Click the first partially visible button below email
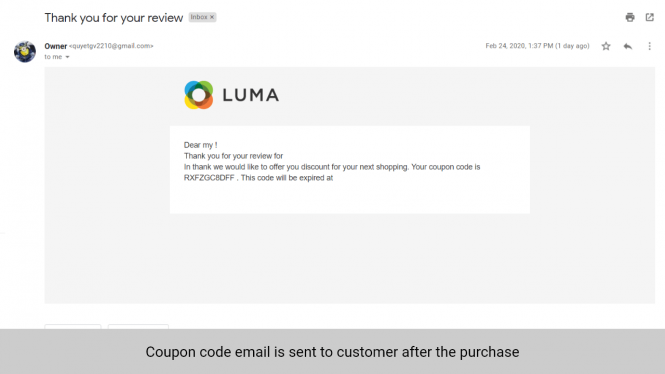The image size is (665, 374). [73, 327]
